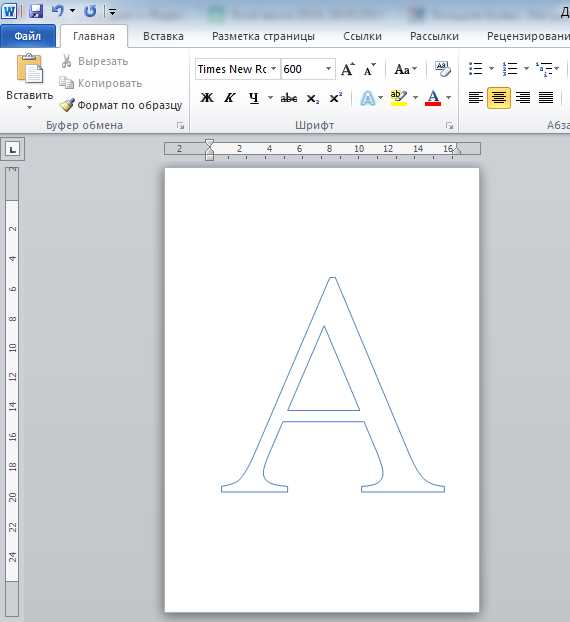This screenshot has height=622, width=570.
Task: Open the Разметка страницы tab
Action: point(263,36)
